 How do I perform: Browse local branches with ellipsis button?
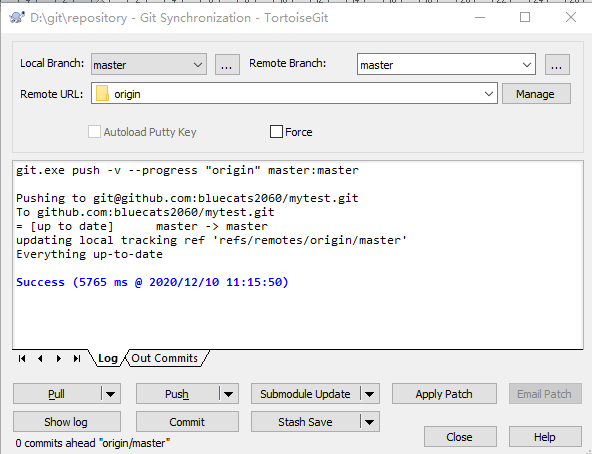(x=227, y=65)
